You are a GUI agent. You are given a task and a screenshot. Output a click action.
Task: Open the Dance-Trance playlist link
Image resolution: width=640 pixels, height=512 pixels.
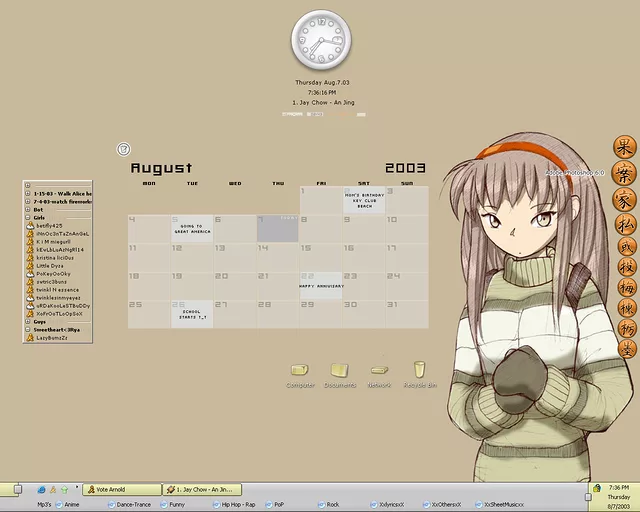coord(134,505)
